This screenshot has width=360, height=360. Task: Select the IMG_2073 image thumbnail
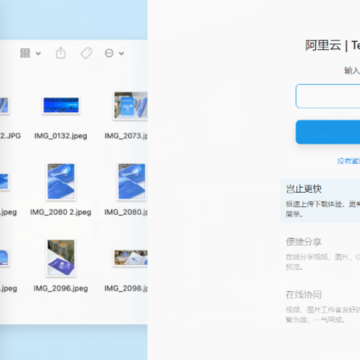click(131, 105)
